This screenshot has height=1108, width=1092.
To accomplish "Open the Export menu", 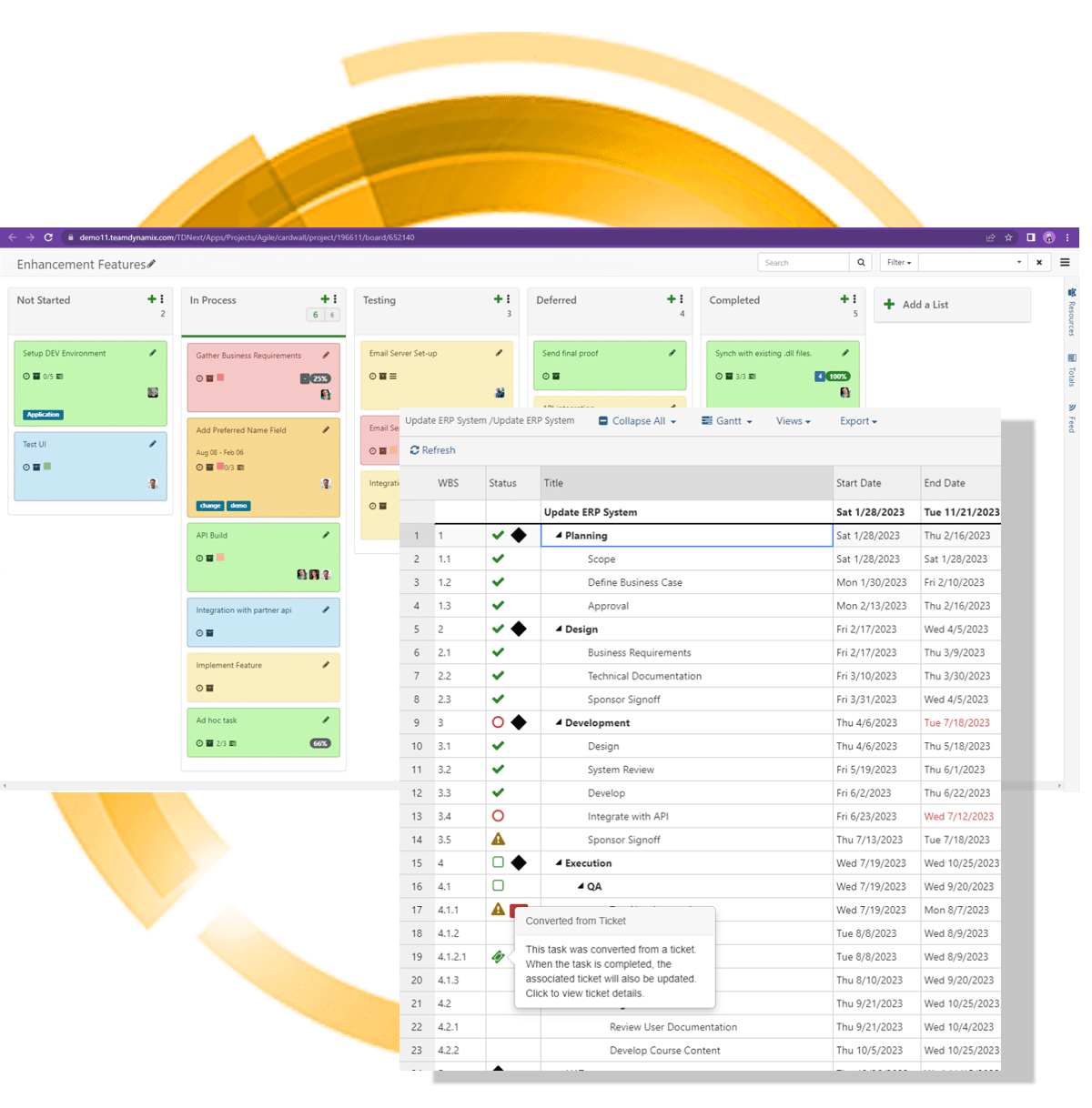I will click(x=858, y=421).
